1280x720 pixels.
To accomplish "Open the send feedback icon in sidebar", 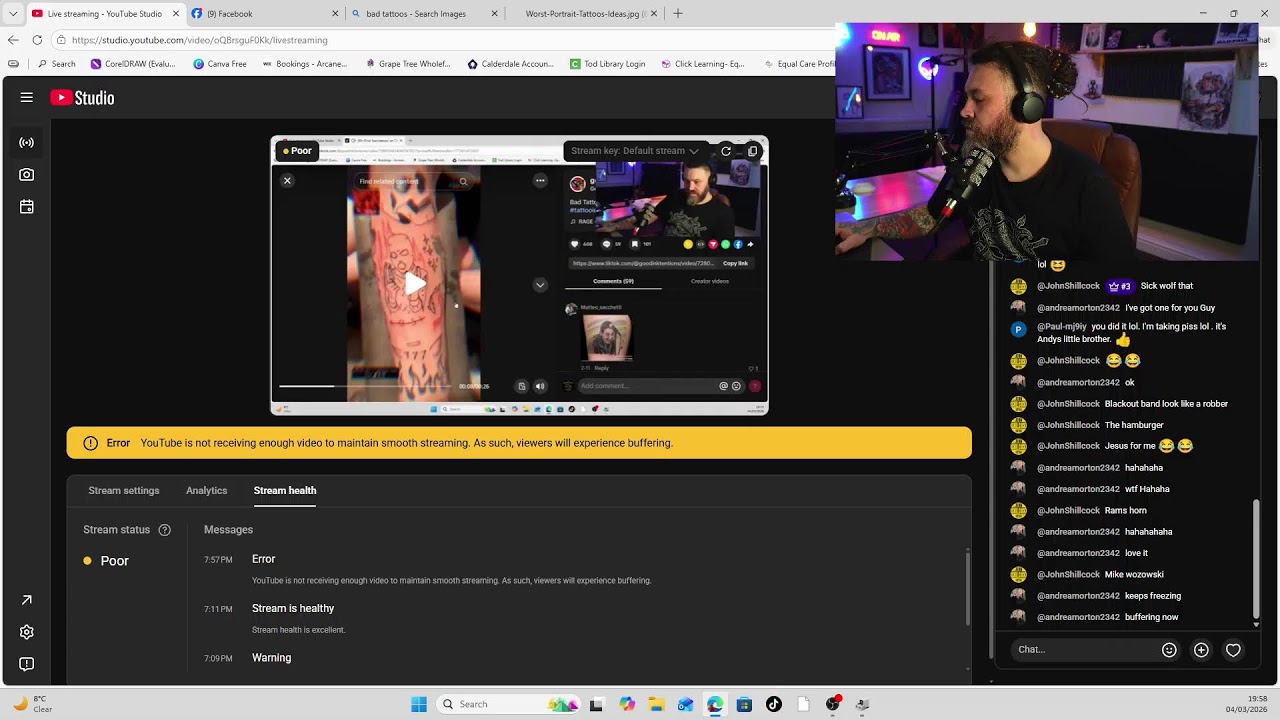I will [x=27, y=664].
